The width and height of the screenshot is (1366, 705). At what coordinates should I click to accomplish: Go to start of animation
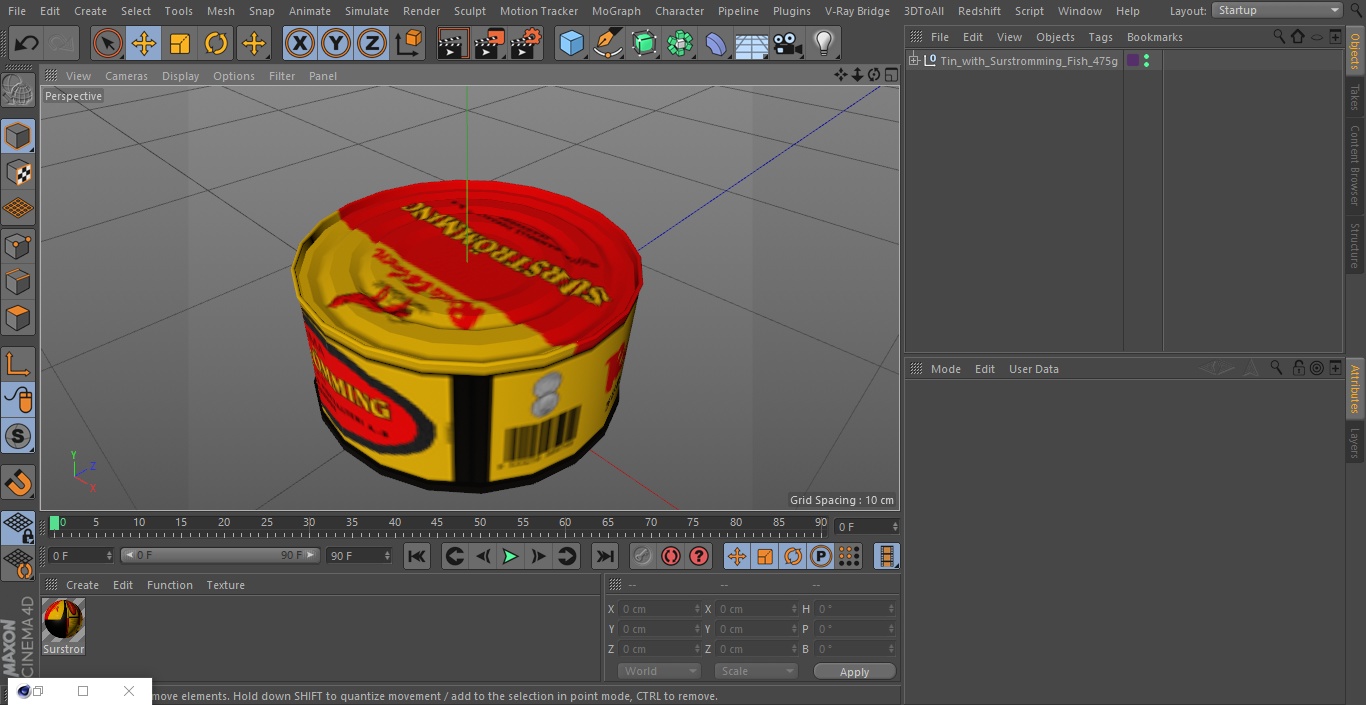click(x=417, y=556)
